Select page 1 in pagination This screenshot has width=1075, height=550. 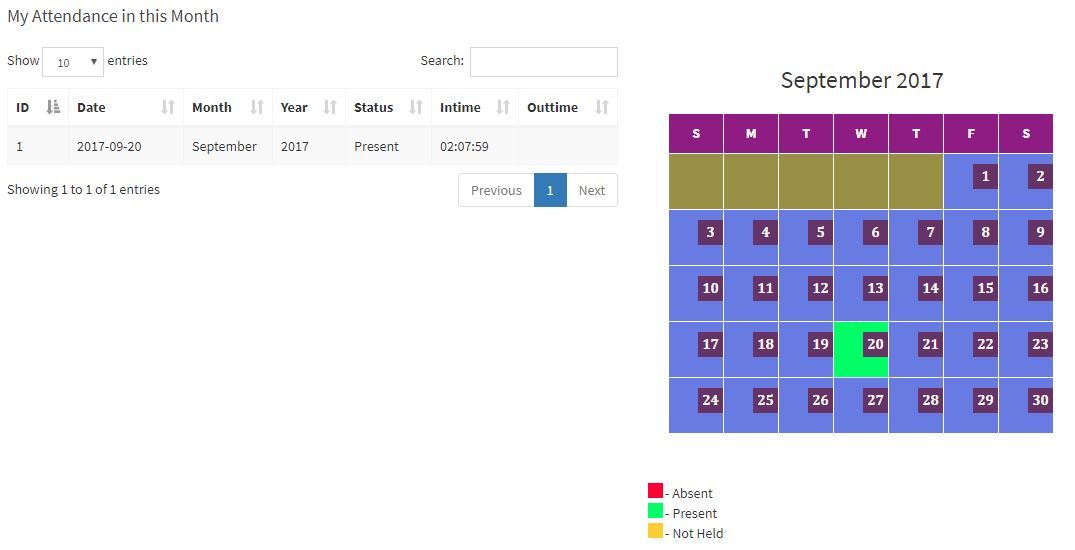click(x=550, y=190)
